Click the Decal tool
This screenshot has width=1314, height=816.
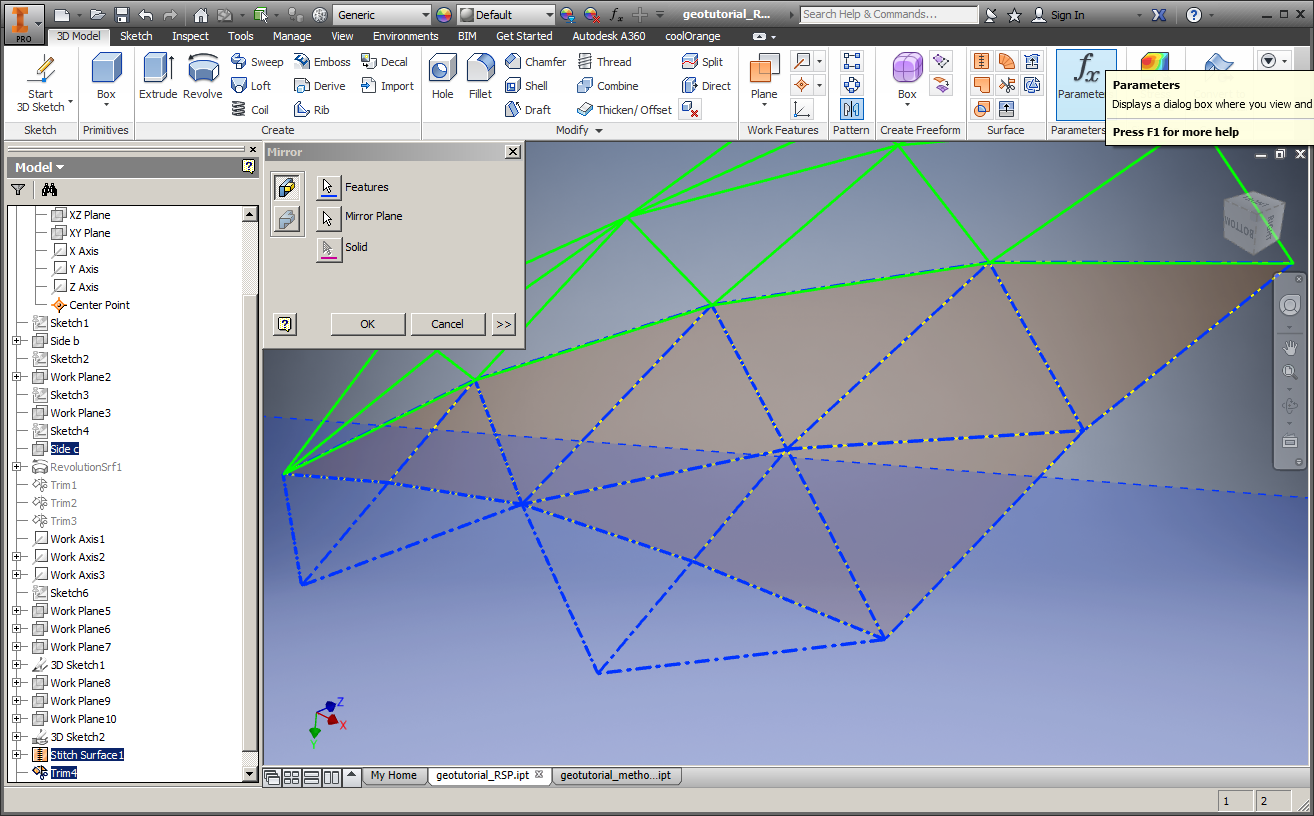[x=384, y=62]
